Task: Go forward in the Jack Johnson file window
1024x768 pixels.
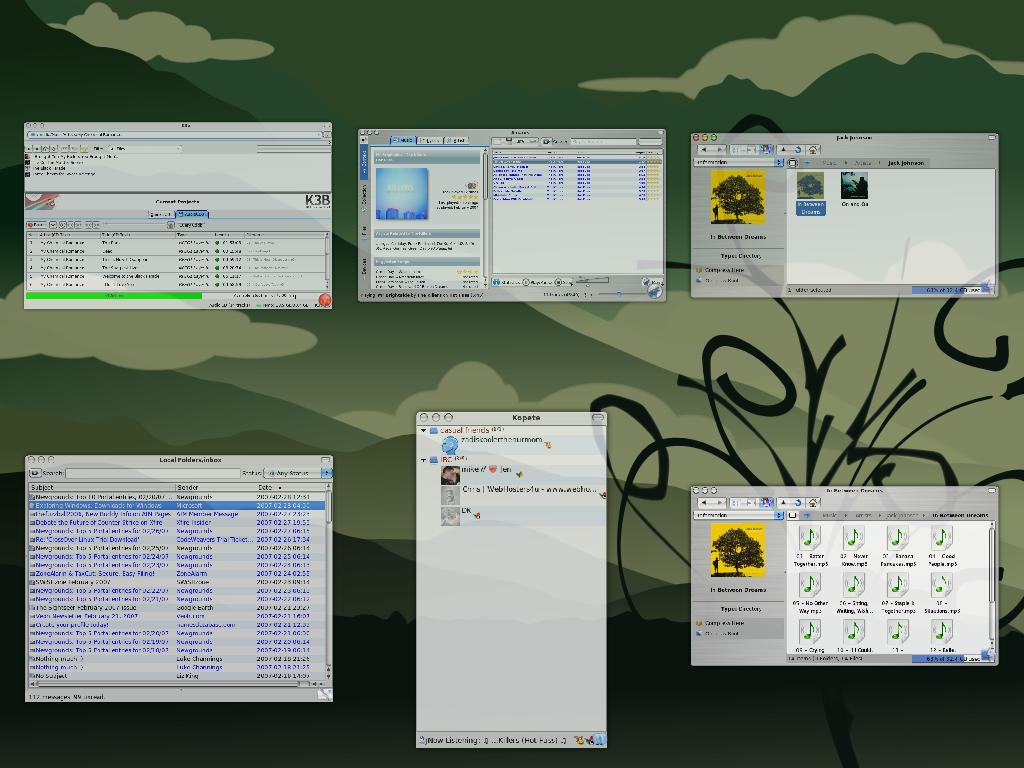Action: tap(718, 150)
